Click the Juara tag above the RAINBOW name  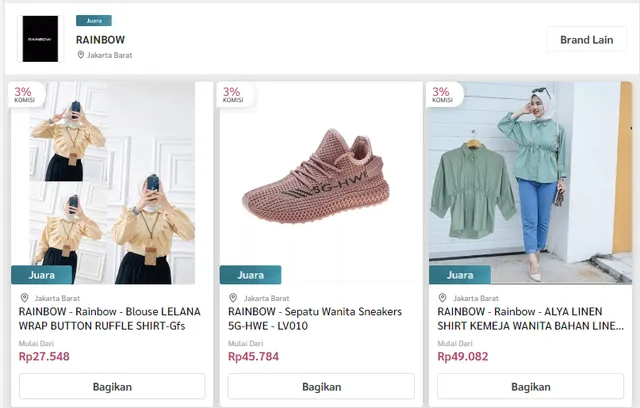(x=93, y=20)
